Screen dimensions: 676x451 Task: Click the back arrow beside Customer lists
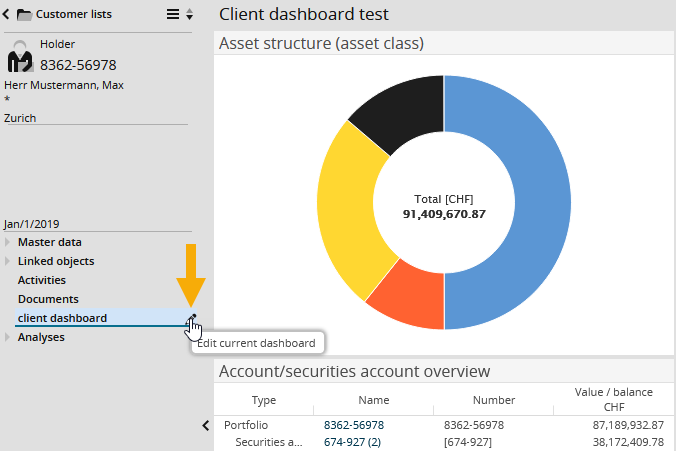tap(8, 14)
